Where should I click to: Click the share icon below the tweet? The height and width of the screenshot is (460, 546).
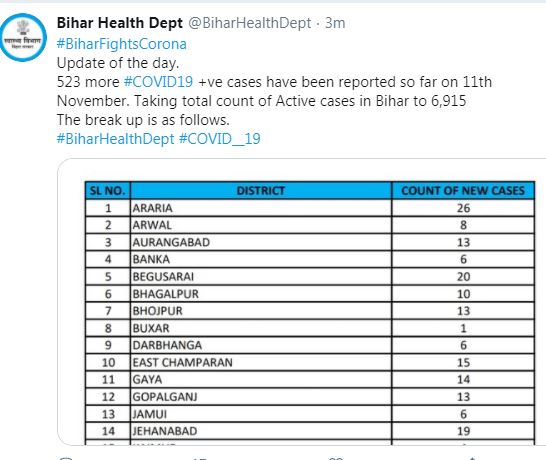click(x=472, y=458)
